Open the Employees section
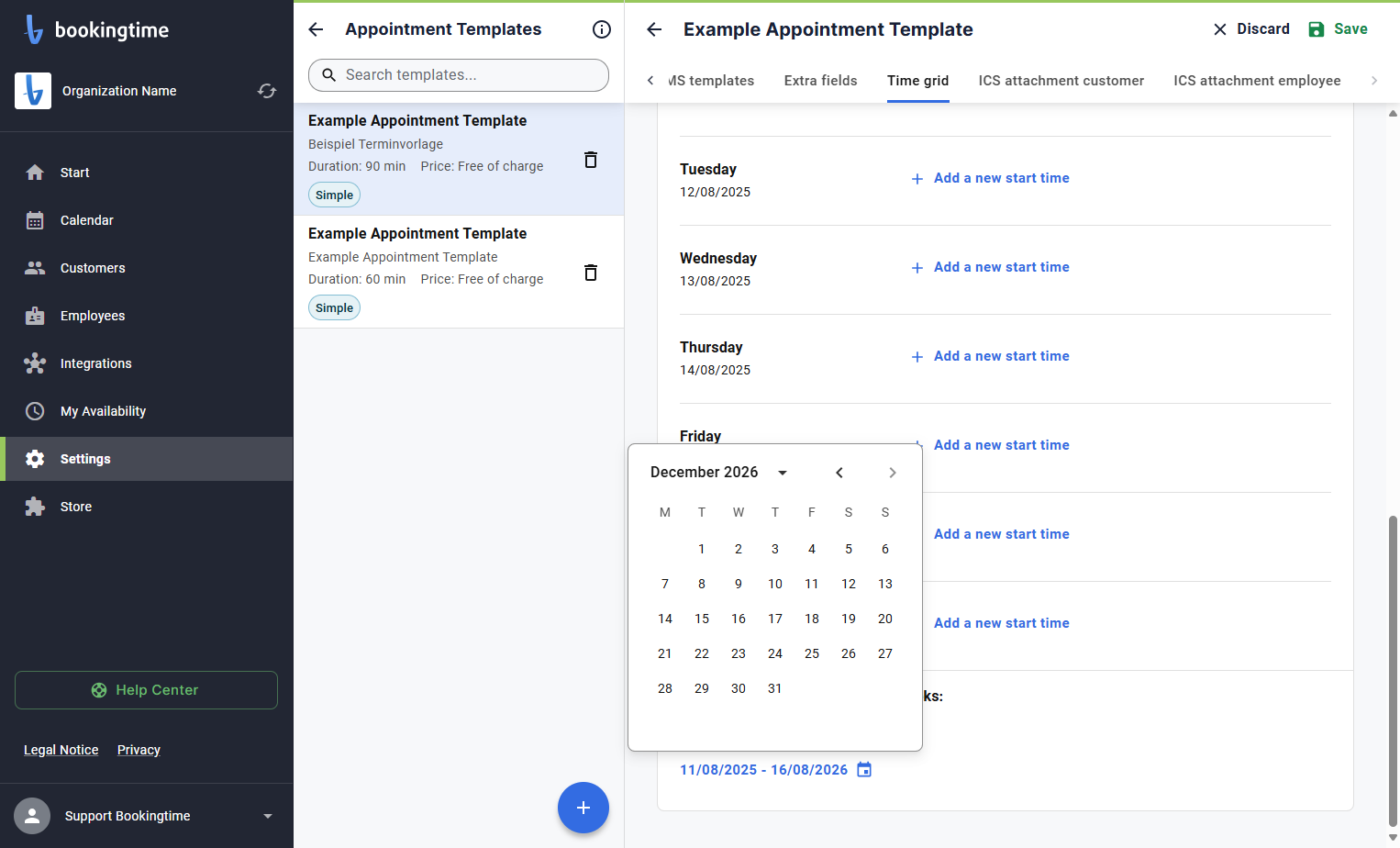Viewport: 1400px width, 848px height. 147,316
